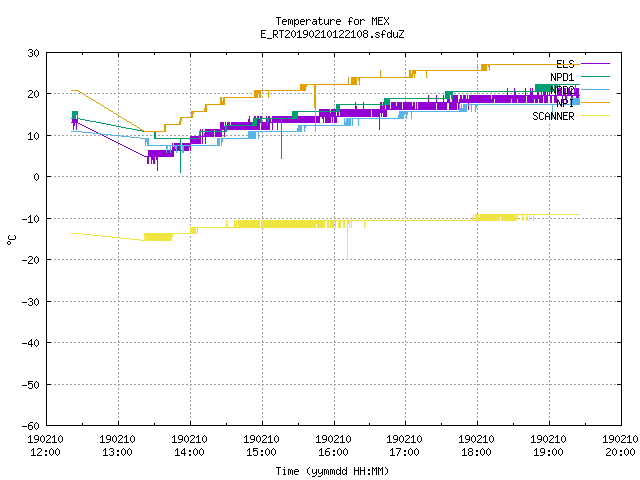Click the x-axis time label 13:00
Screen dimensions: 640x480
117,452
